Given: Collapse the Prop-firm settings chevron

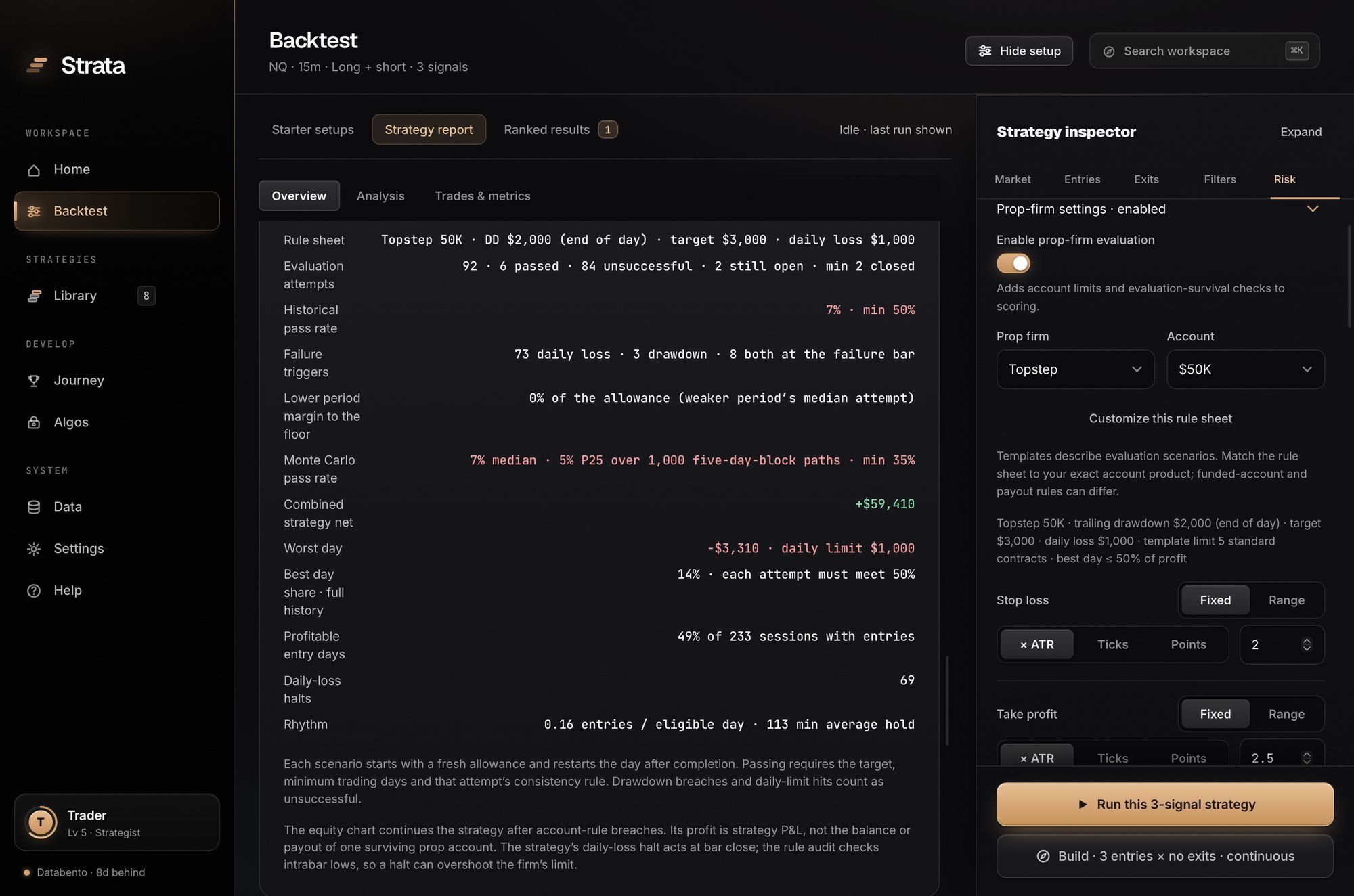Looking at the screenshot, I should click(1312, 209).
